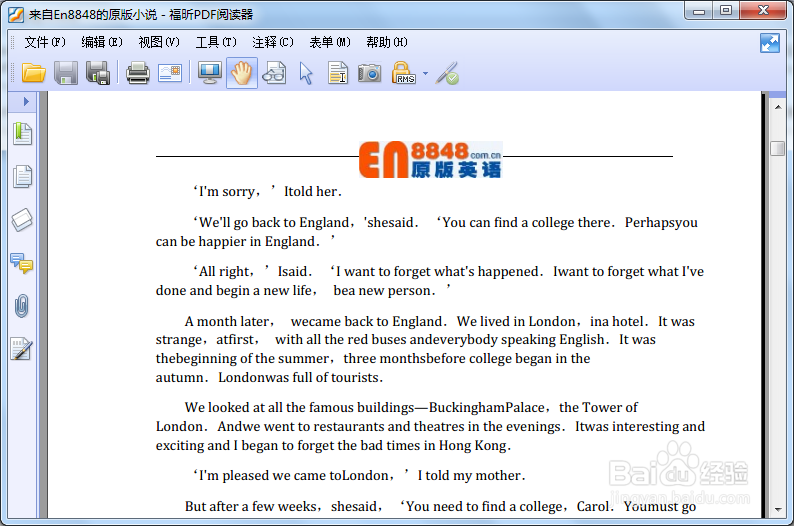
Task: Click the sign document pen icon
Action: tap(447, 73)
